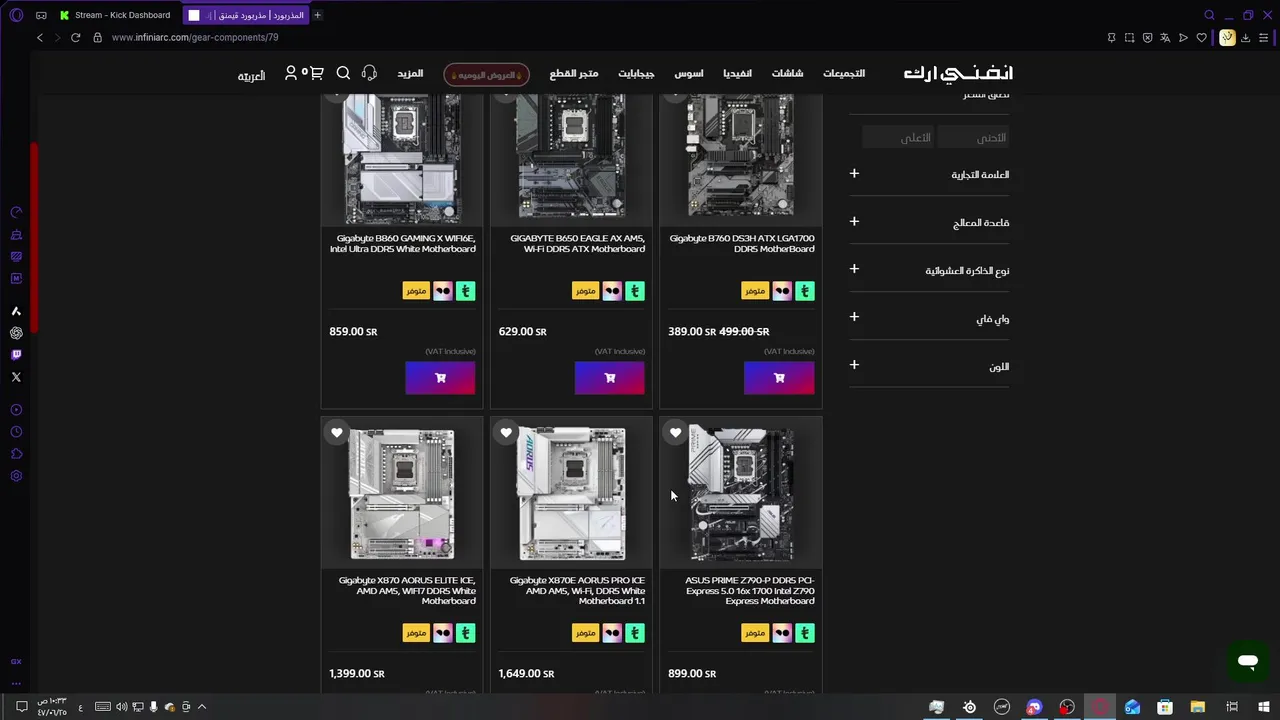Screen dimensions: 1280x720
Task: Add Gigabyte B760 DS3H motherboard to cart
Action: [x=779, y=378]
